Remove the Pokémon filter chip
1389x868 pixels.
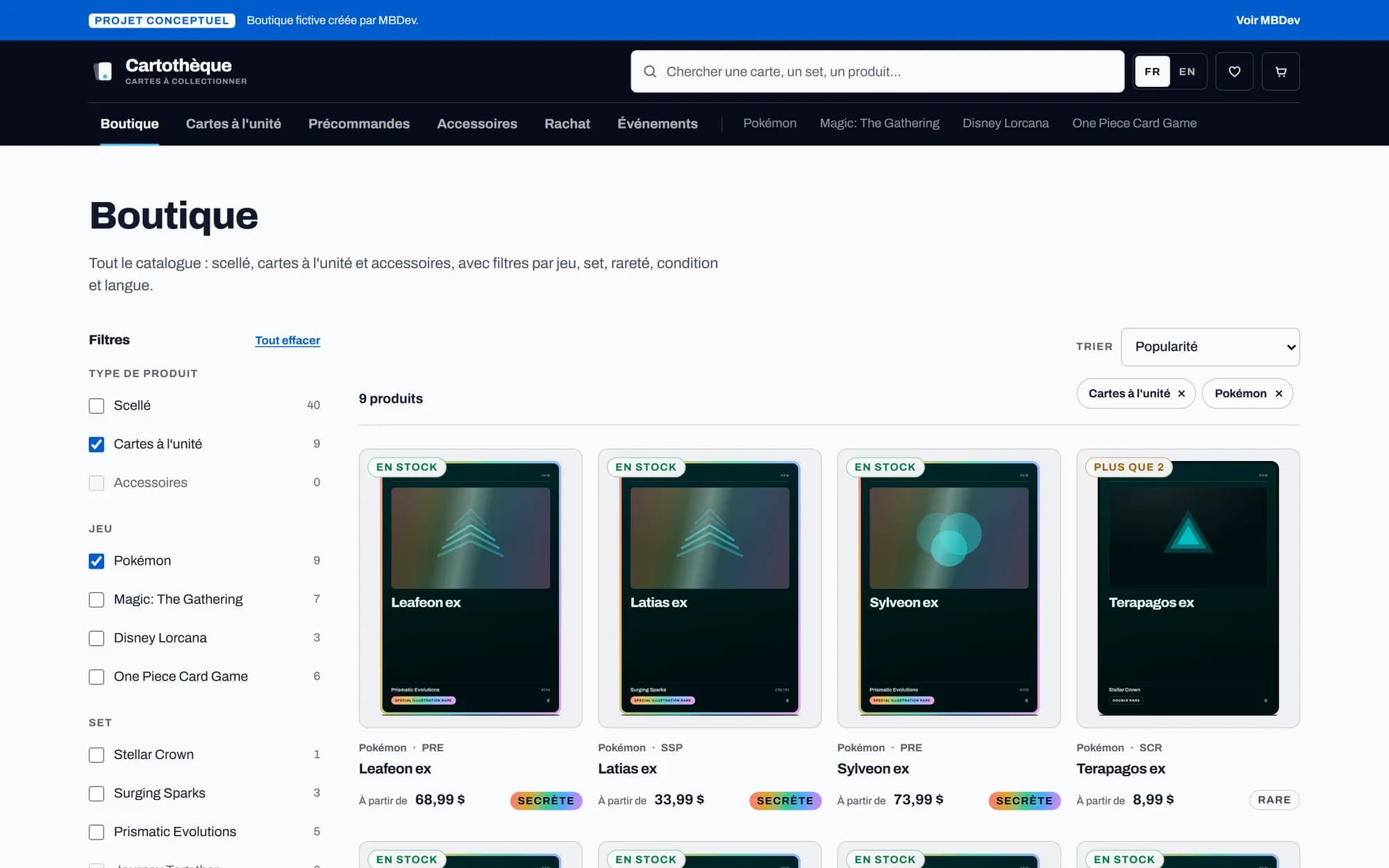(x=1279, y=394)
